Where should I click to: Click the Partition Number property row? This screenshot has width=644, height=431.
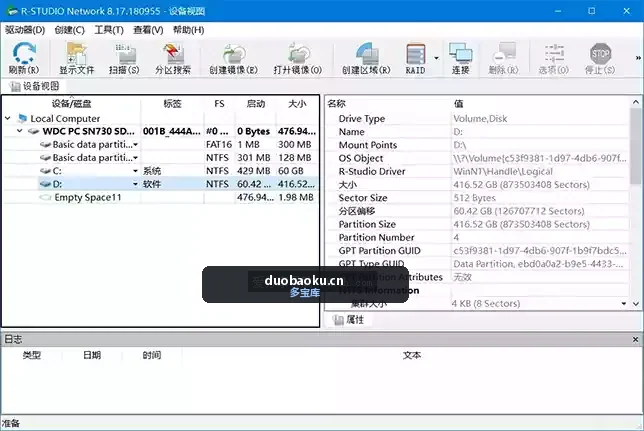coord(477,237)
